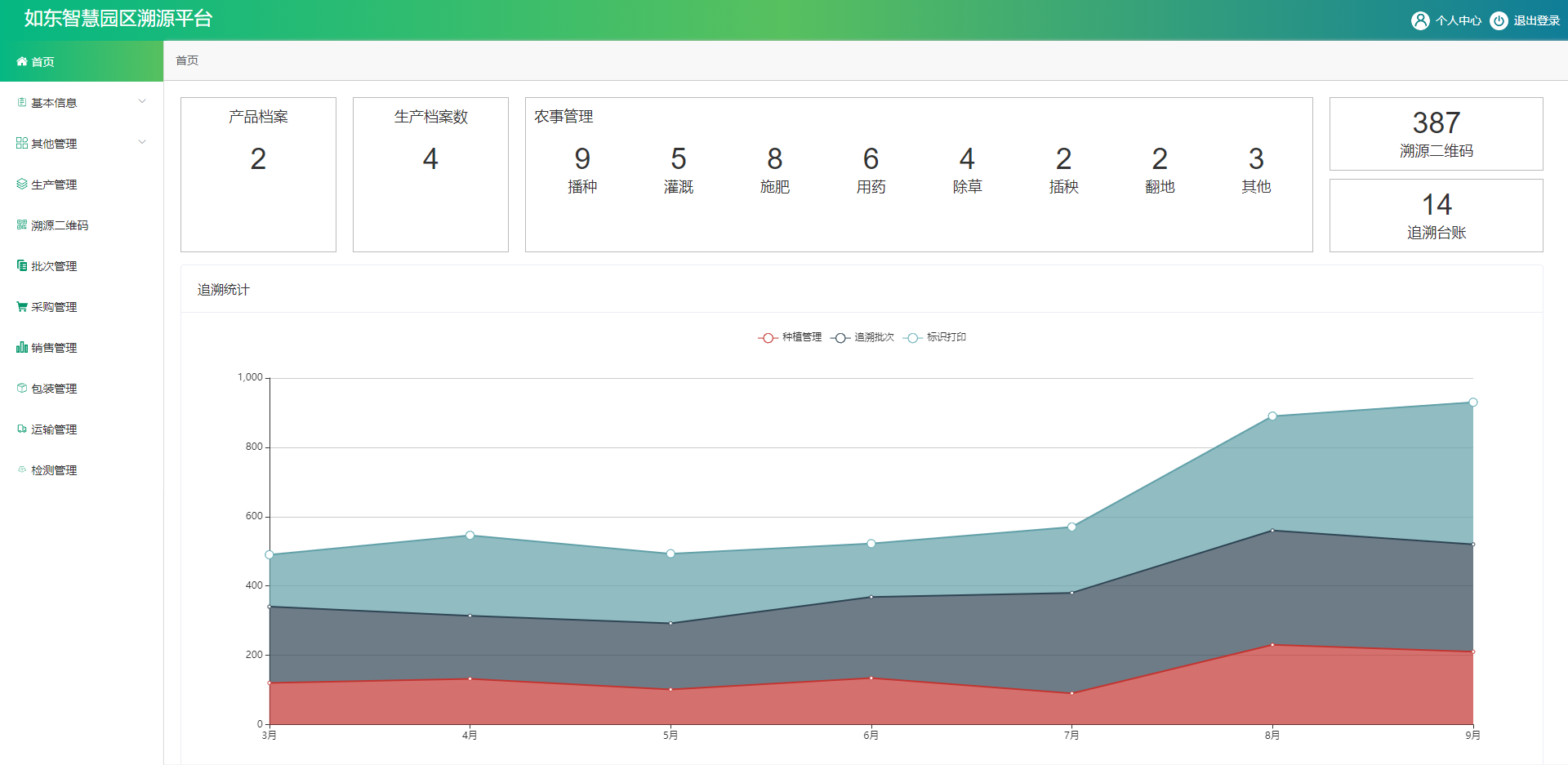The width and height of the screenshot is (1568, 765).
Task: Open the 批次管理 menu item
Action: click(54, 266)
